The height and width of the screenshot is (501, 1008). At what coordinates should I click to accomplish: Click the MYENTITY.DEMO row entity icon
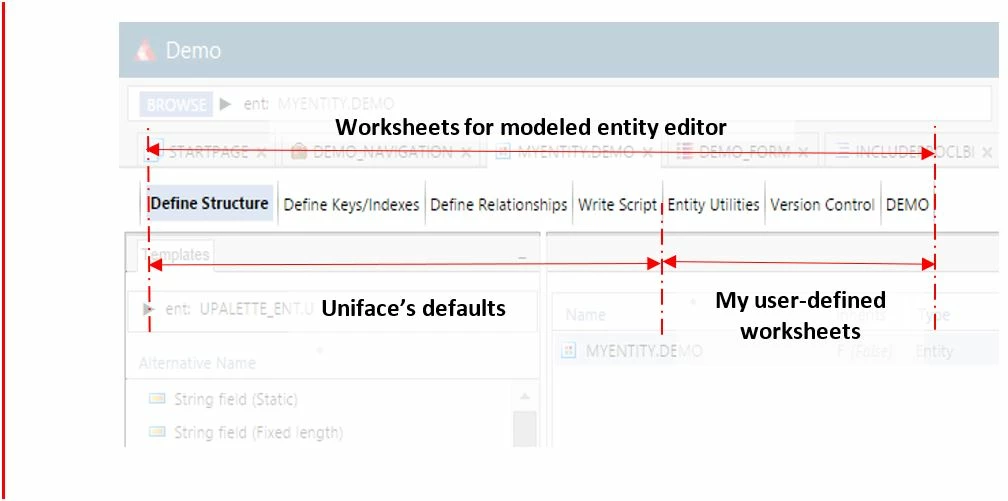[568, 351]
